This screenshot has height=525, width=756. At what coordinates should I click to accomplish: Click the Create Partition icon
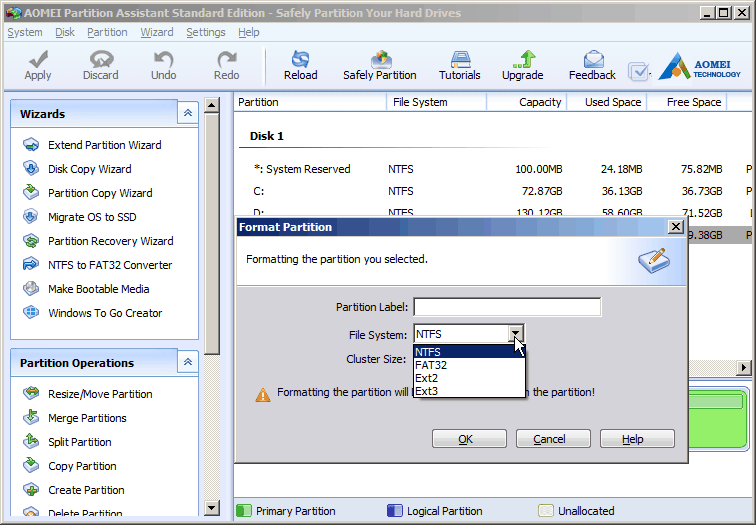click(31, 489)
